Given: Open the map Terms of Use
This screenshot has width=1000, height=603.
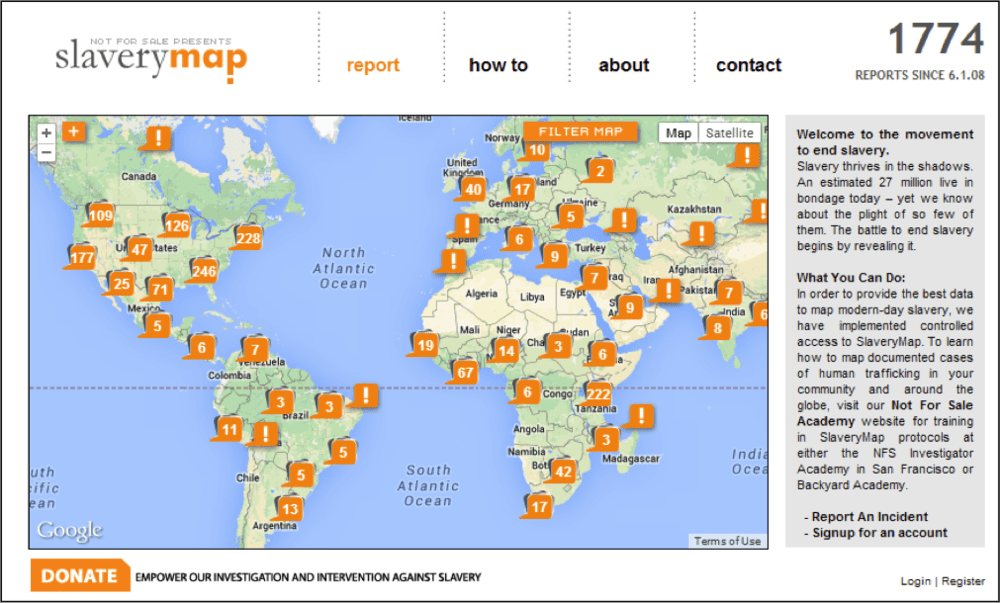Looking at the screenshot, I should click(x=727, y=541).
